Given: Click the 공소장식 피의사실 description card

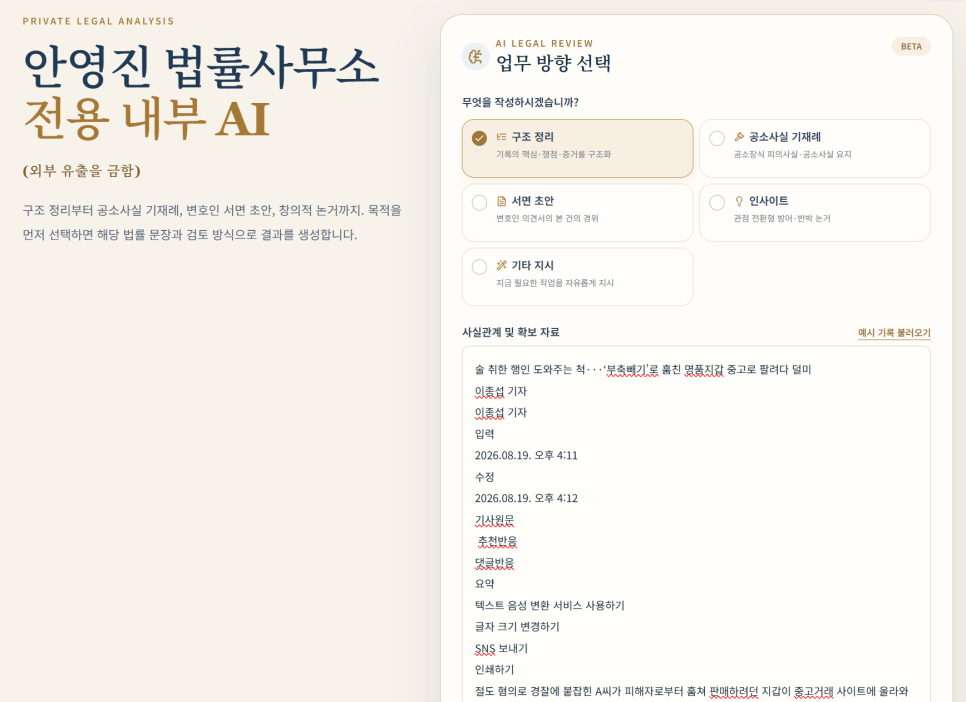Looking at the screenshot, I should click(814, 149).
